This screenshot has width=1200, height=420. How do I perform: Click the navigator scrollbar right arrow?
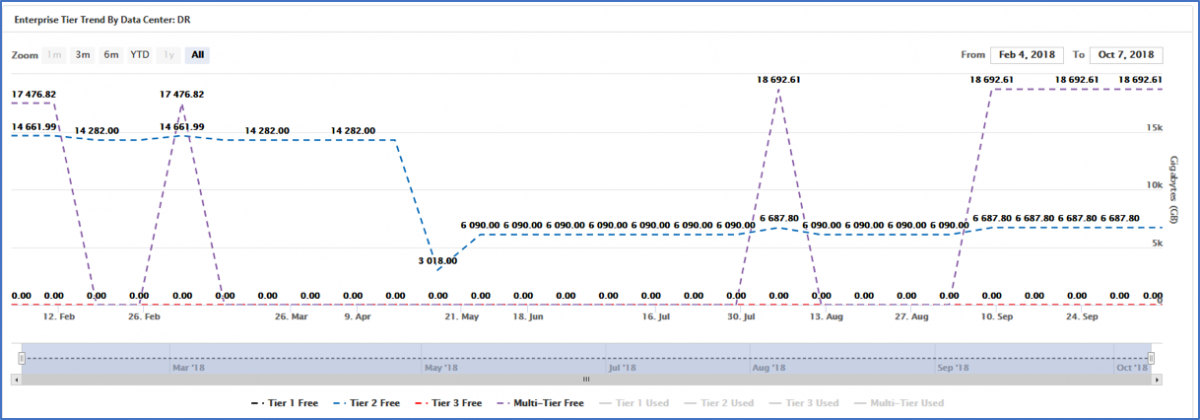pos(1156,379)
